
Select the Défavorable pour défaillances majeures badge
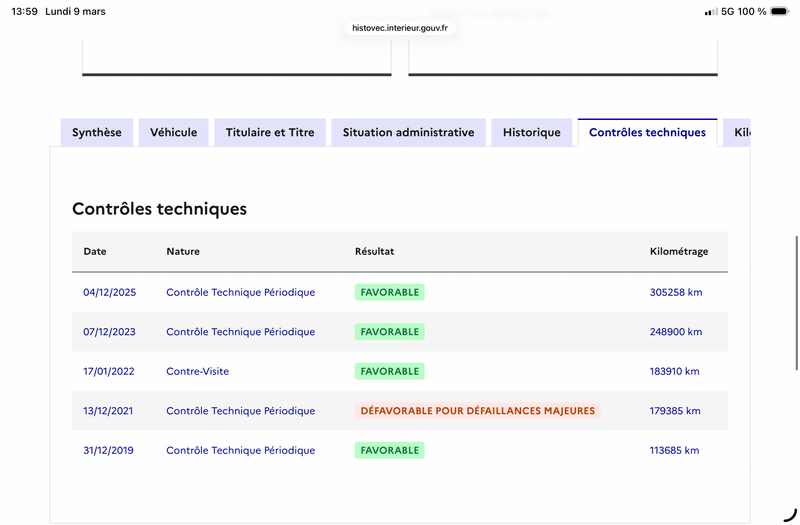pos(477,411)
